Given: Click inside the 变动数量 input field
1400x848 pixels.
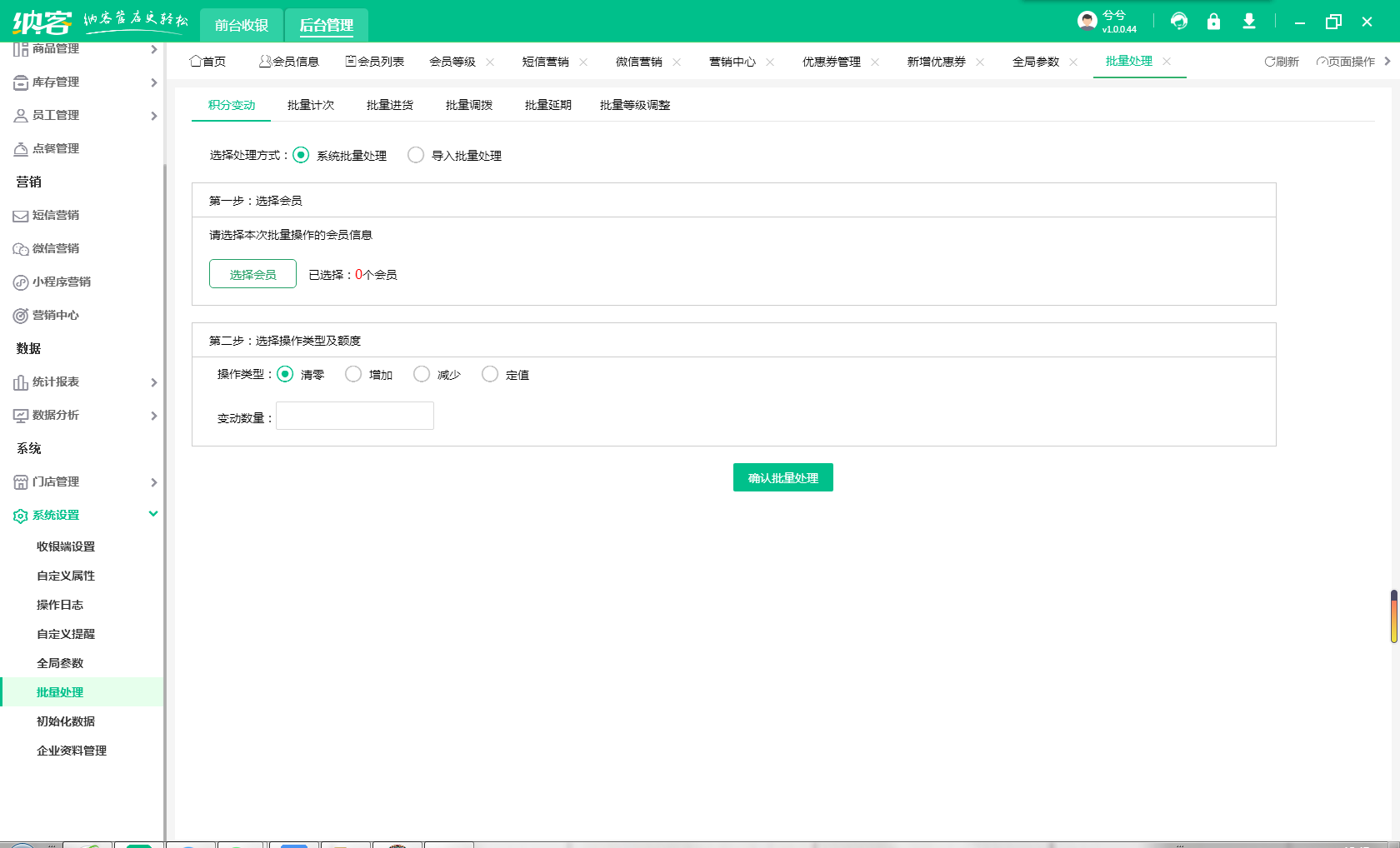Looking at the screenshot, I should [354, 416].
